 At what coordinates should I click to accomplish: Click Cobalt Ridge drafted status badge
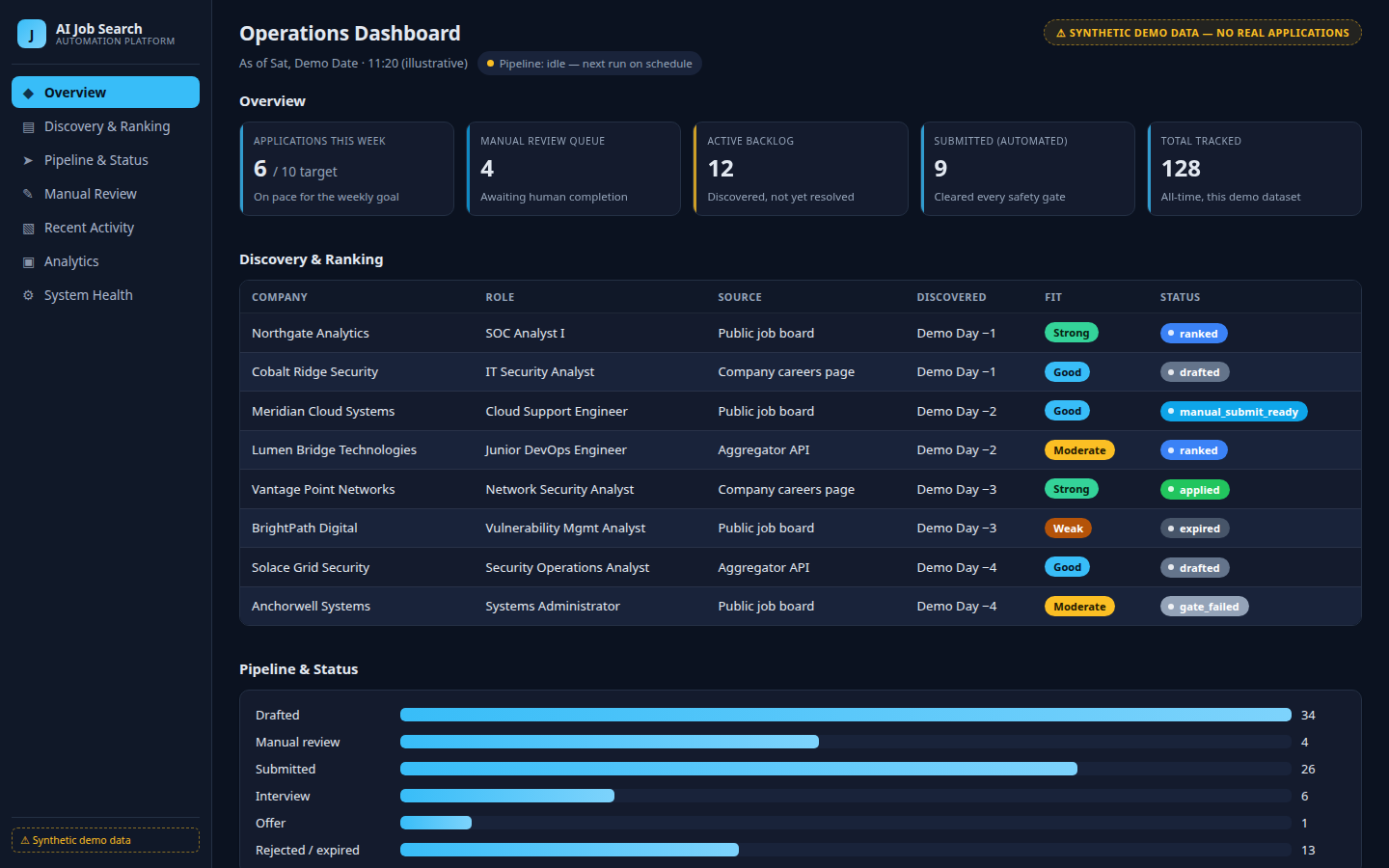click(x=1194, y=372)
